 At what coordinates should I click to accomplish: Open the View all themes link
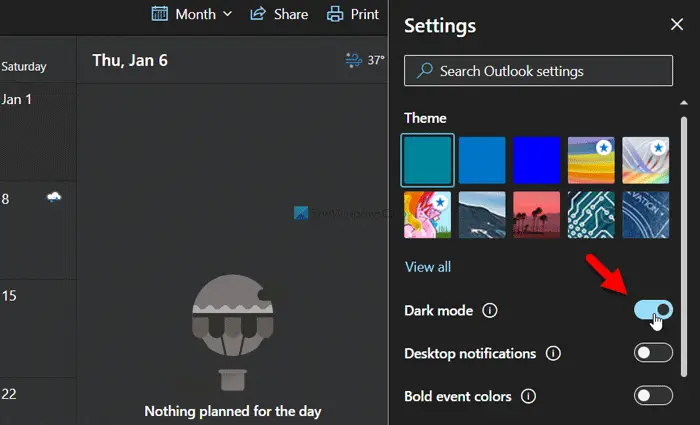coord(428,267)
